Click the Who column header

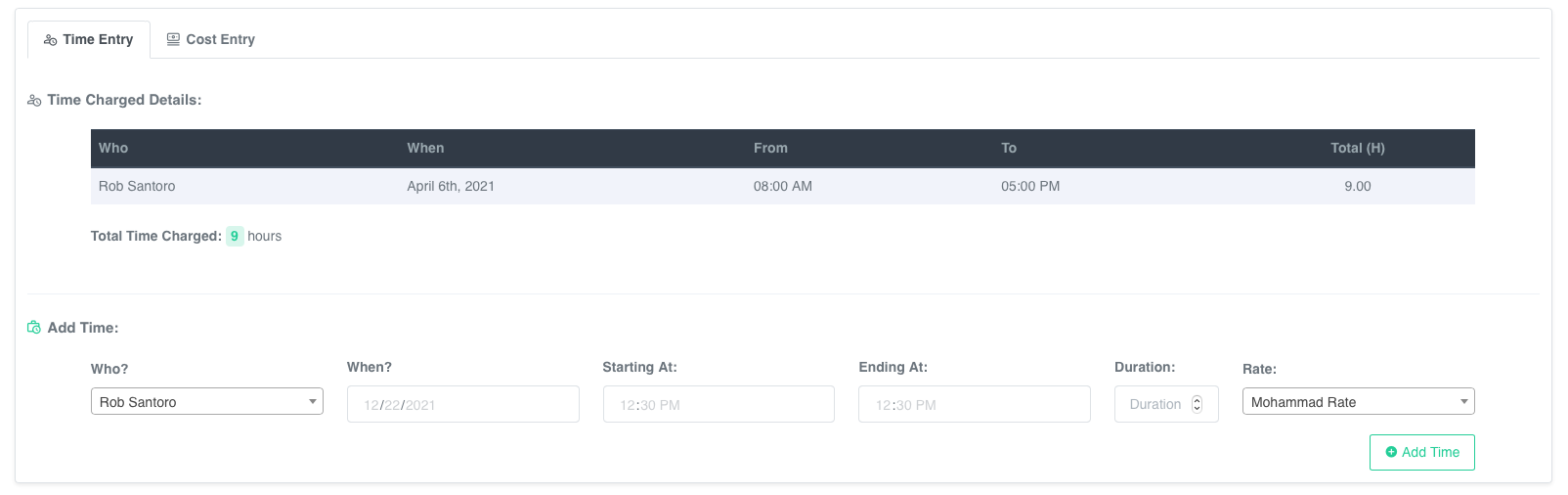[113, 148]
